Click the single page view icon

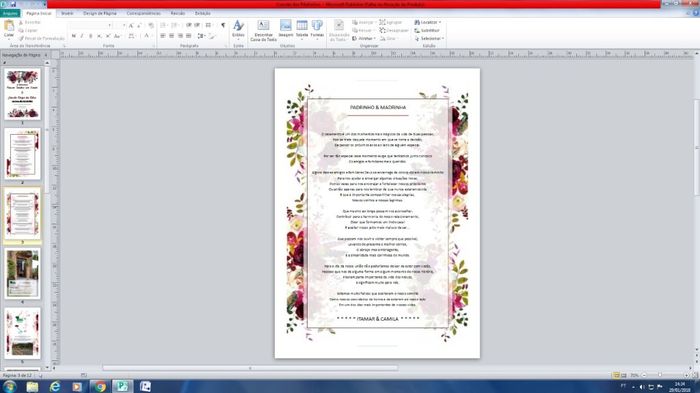[x=617, y=376]
